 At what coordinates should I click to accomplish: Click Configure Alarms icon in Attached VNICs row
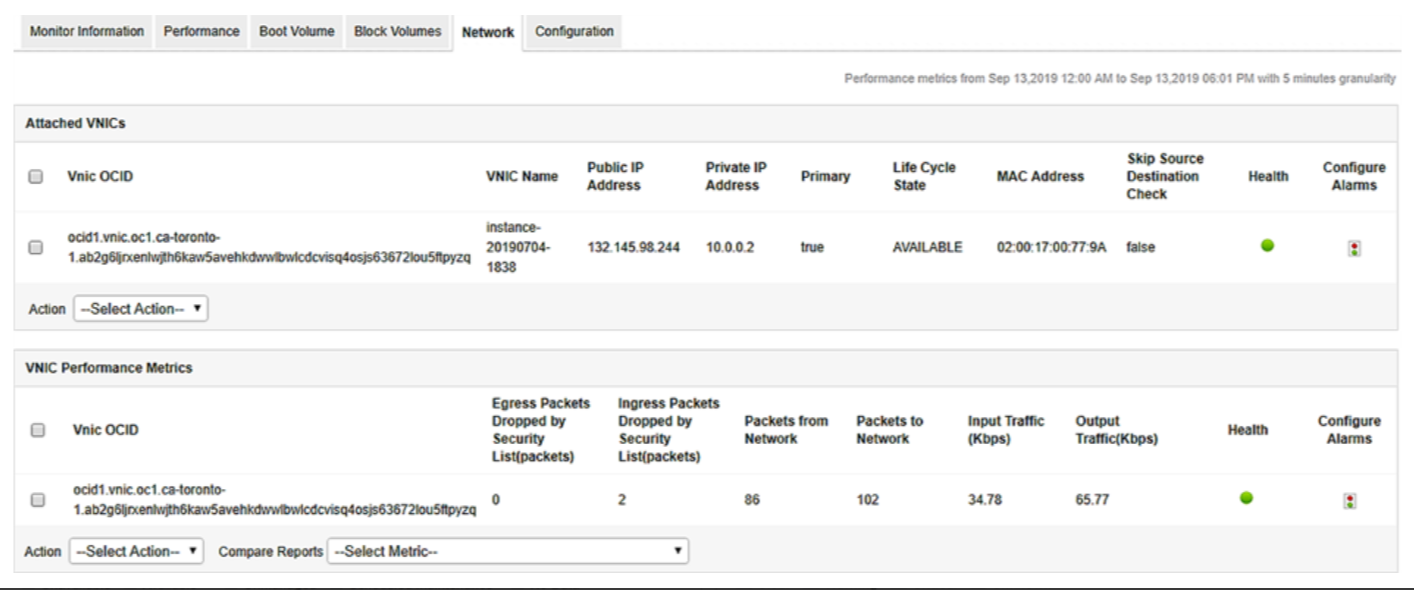point(1354,248)
